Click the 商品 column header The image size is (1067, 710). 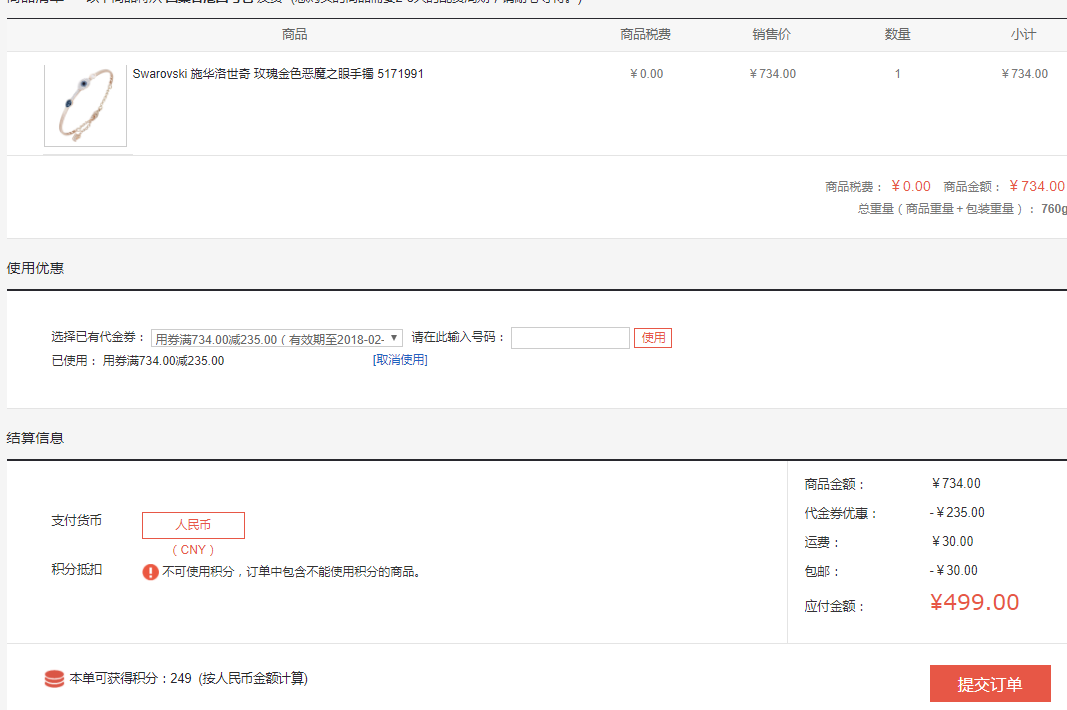(295, 35)
